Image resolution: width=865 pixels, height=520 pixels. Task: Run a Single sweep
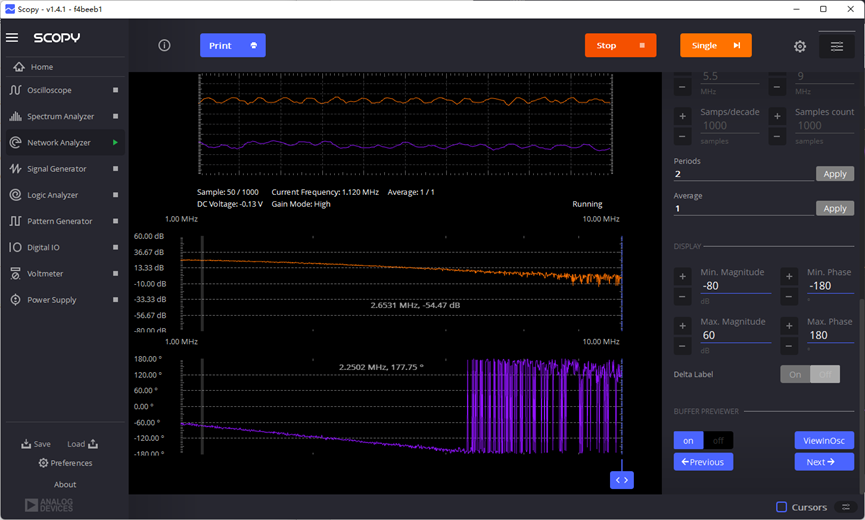716,45
